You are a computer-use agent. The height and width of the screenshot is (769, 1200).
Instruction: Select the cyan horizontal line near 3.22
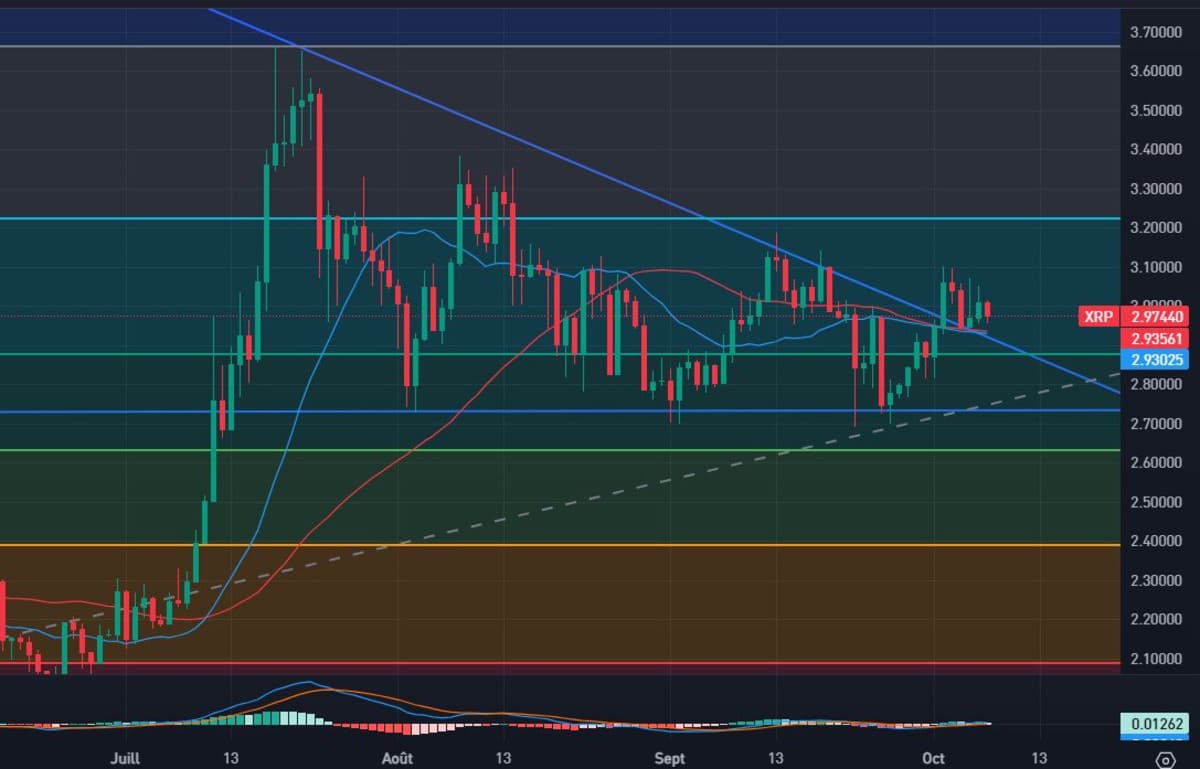(x=600, y=218)
